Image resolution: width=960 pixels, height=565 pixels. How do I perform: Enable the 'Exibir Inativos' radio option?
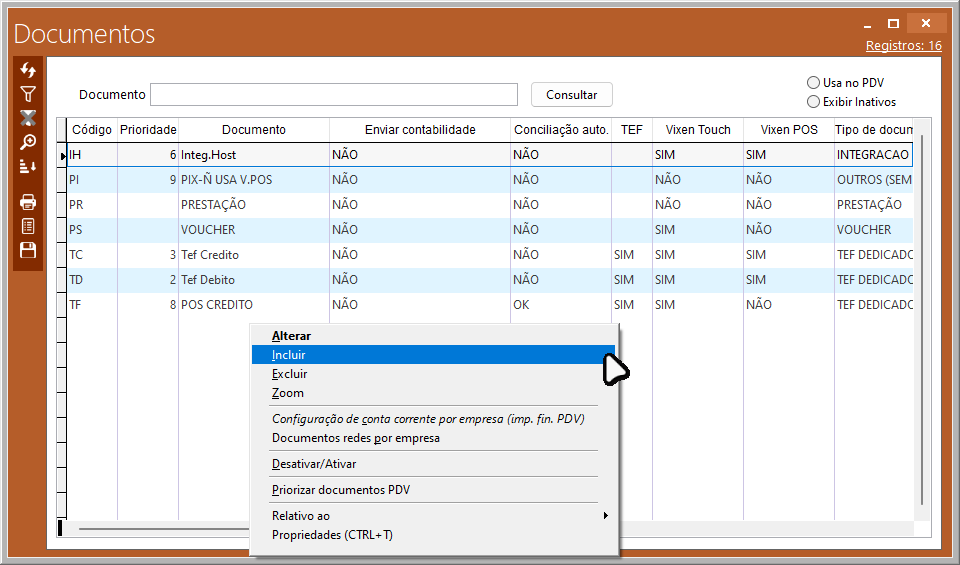click(x=813, y=102)
